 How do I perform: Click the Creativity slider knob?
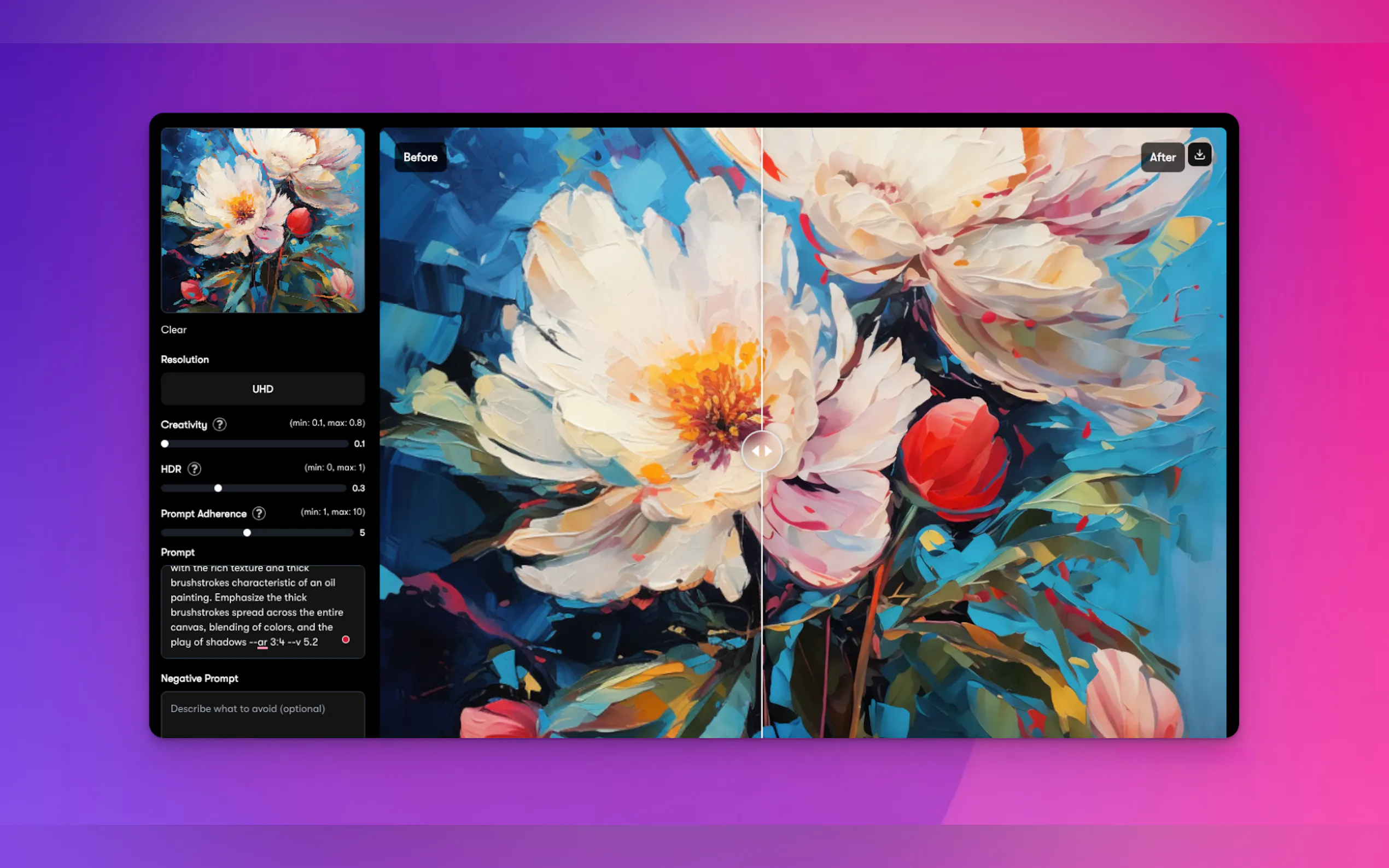coord(165,444)
